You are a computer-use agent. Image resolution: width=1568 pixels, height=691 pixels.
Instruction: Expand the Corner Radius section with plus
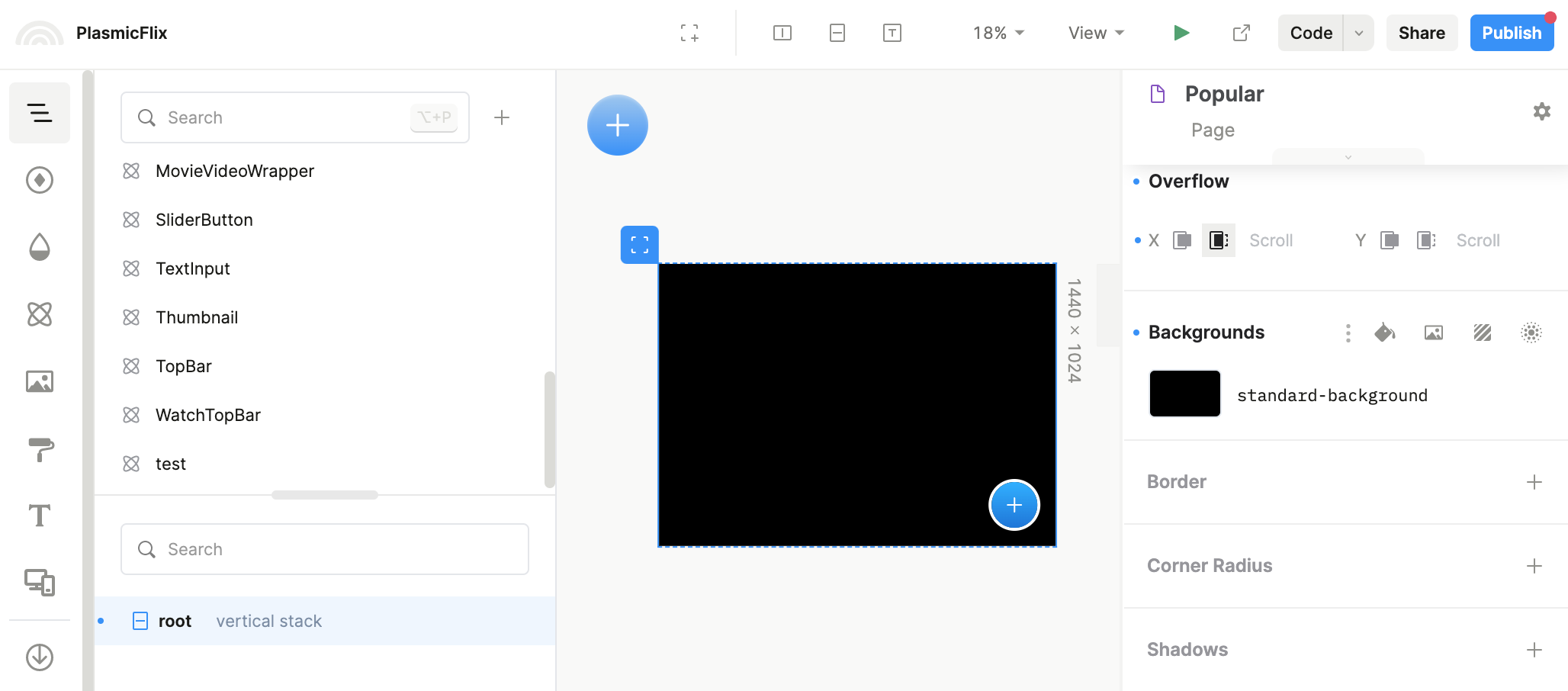tap(1534, 566)
